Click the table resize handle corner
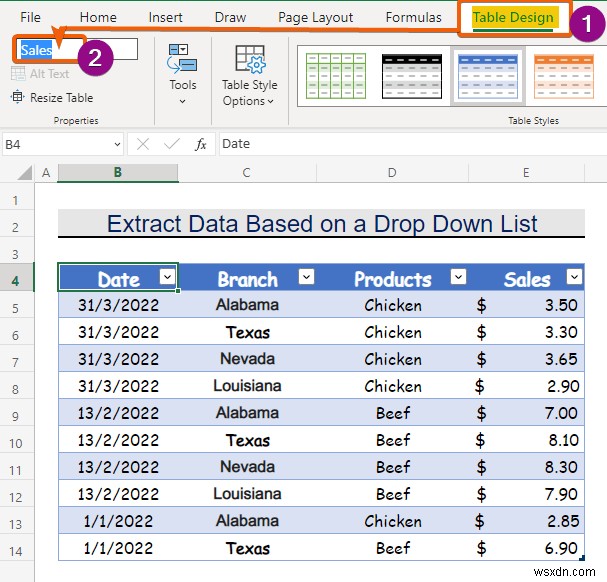The height and width of the screenshot is (582, 607). pos(581,558)
